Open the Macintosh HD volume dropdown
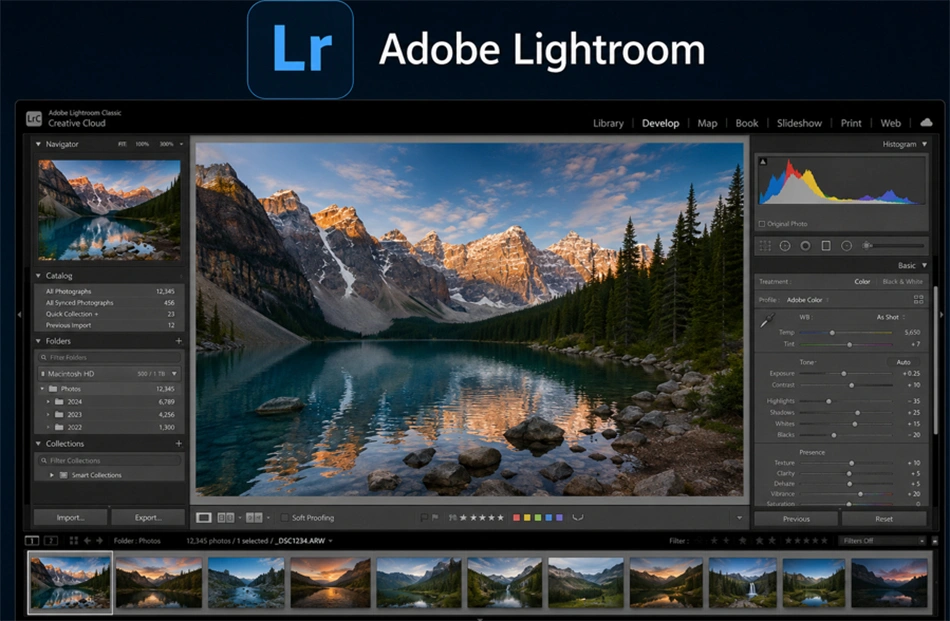Viewport: 950px width, 621px height. pyautogui.click(x=174, y=374)
